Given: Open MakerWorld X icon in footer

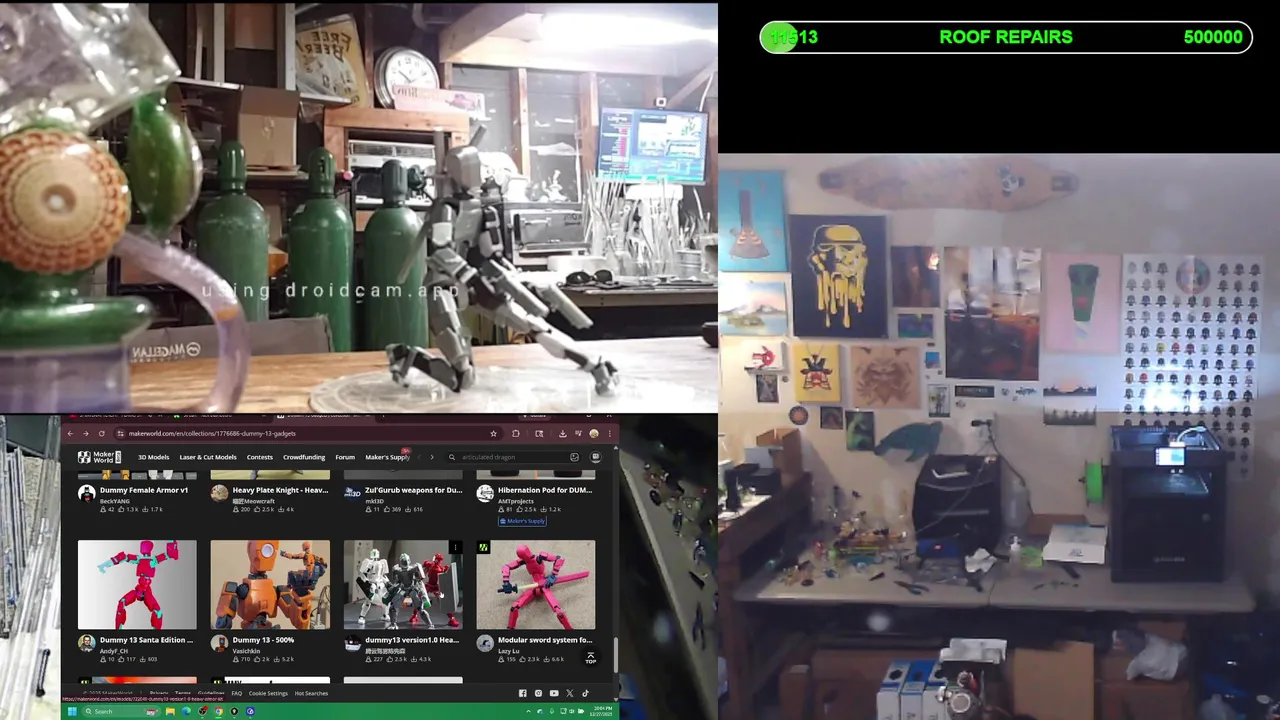Looking at the screenshot, I should [570, 693].
